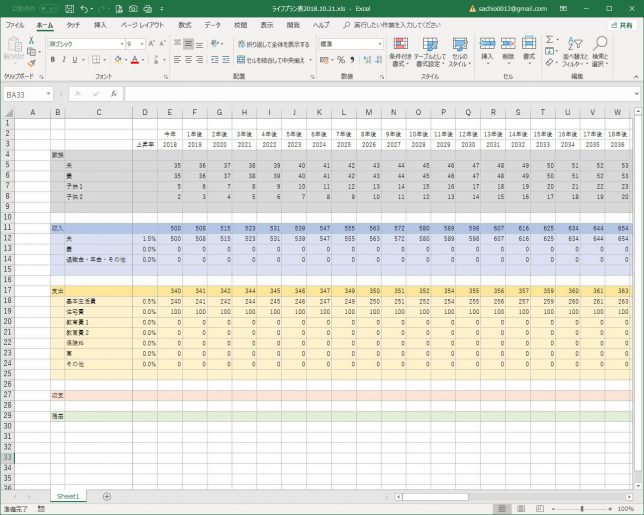
Task: Open Conditional Formatting (条件付き書式)
Action: pos(401,52)
